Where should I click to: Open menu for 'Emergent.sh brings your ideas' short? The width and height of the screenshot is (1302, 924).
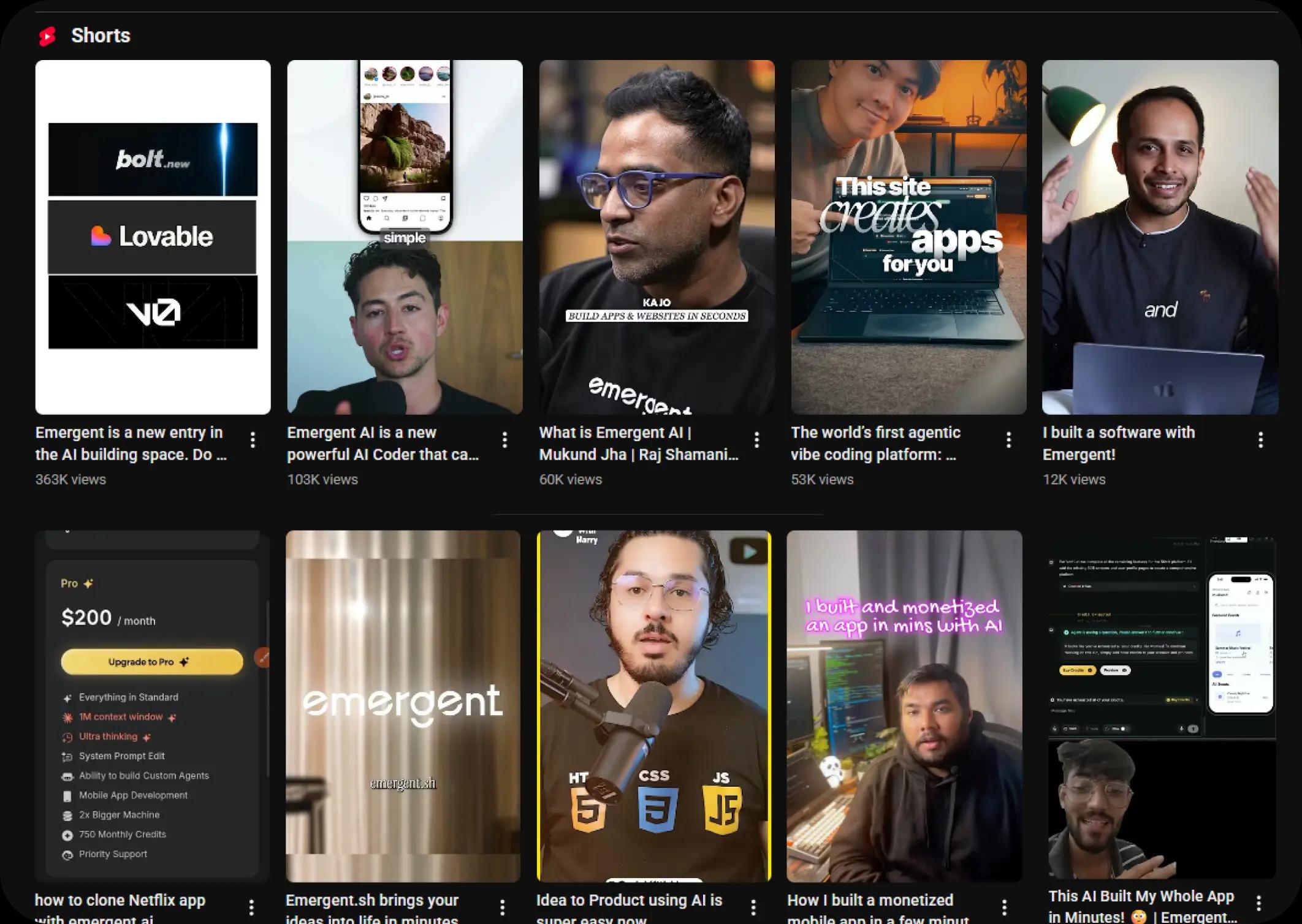(x=502, y=907)
